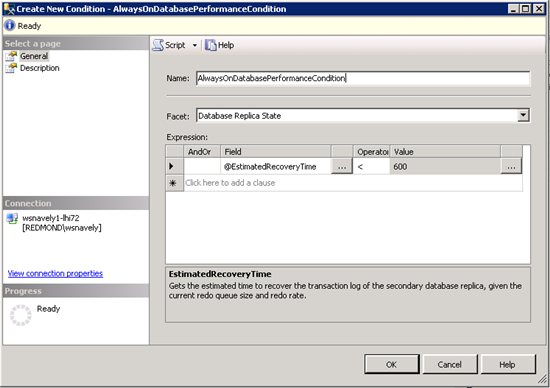Click the wsnavely1-lhi72 connection text

pyautogui.click(x=51, y=218)
